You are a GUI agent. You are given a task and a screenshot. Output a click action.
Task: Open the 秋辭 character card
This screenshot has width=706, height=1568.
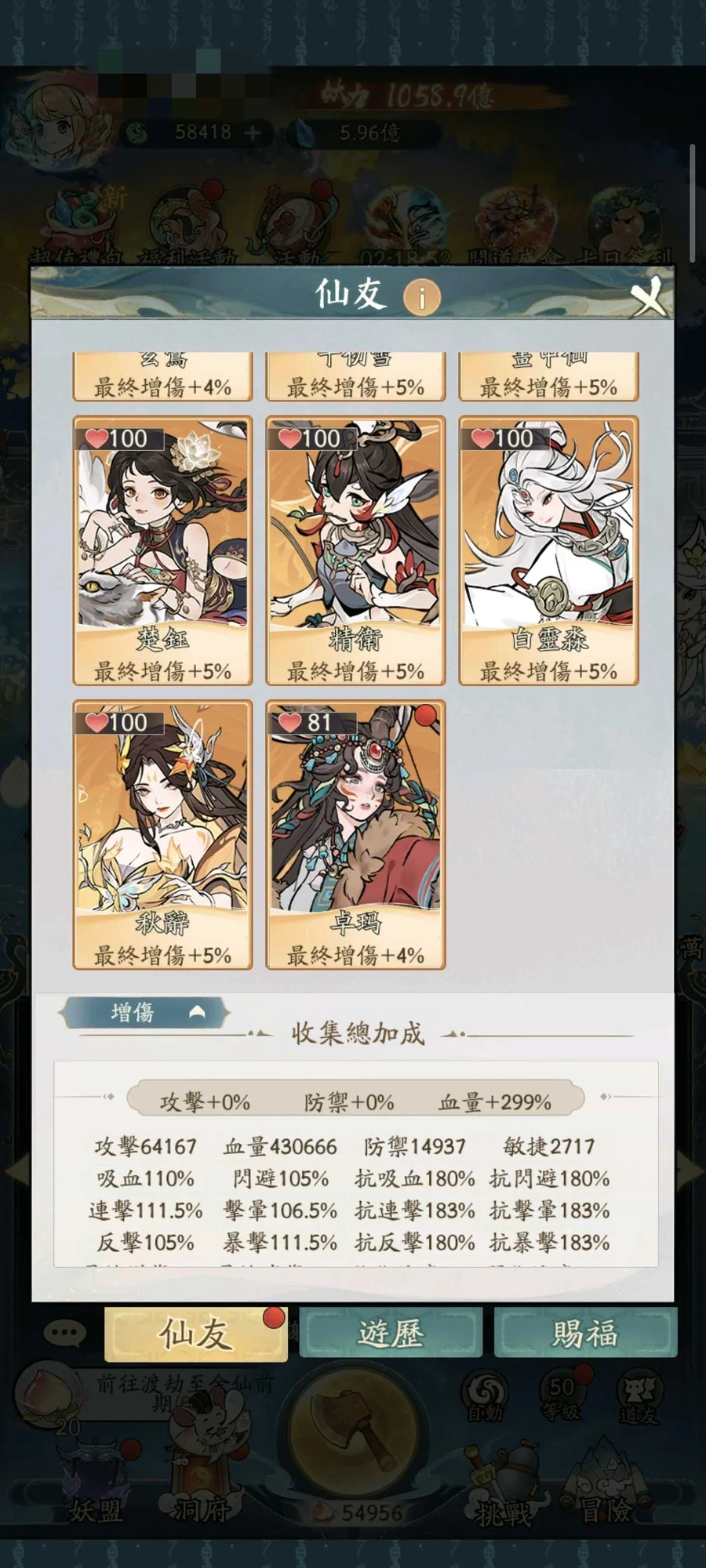[x=162, y=835]
